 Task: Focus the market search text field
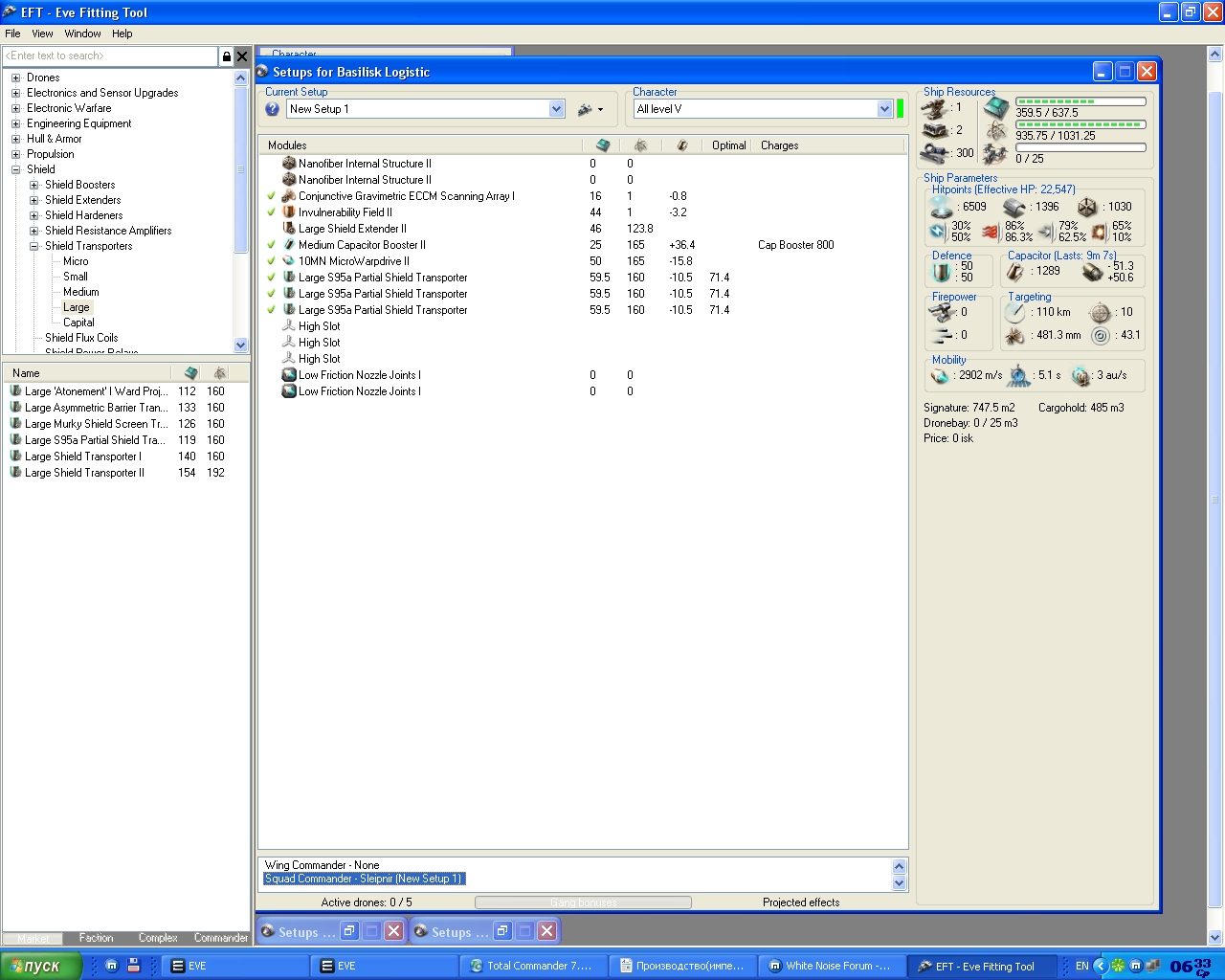(x=111, y=56)
